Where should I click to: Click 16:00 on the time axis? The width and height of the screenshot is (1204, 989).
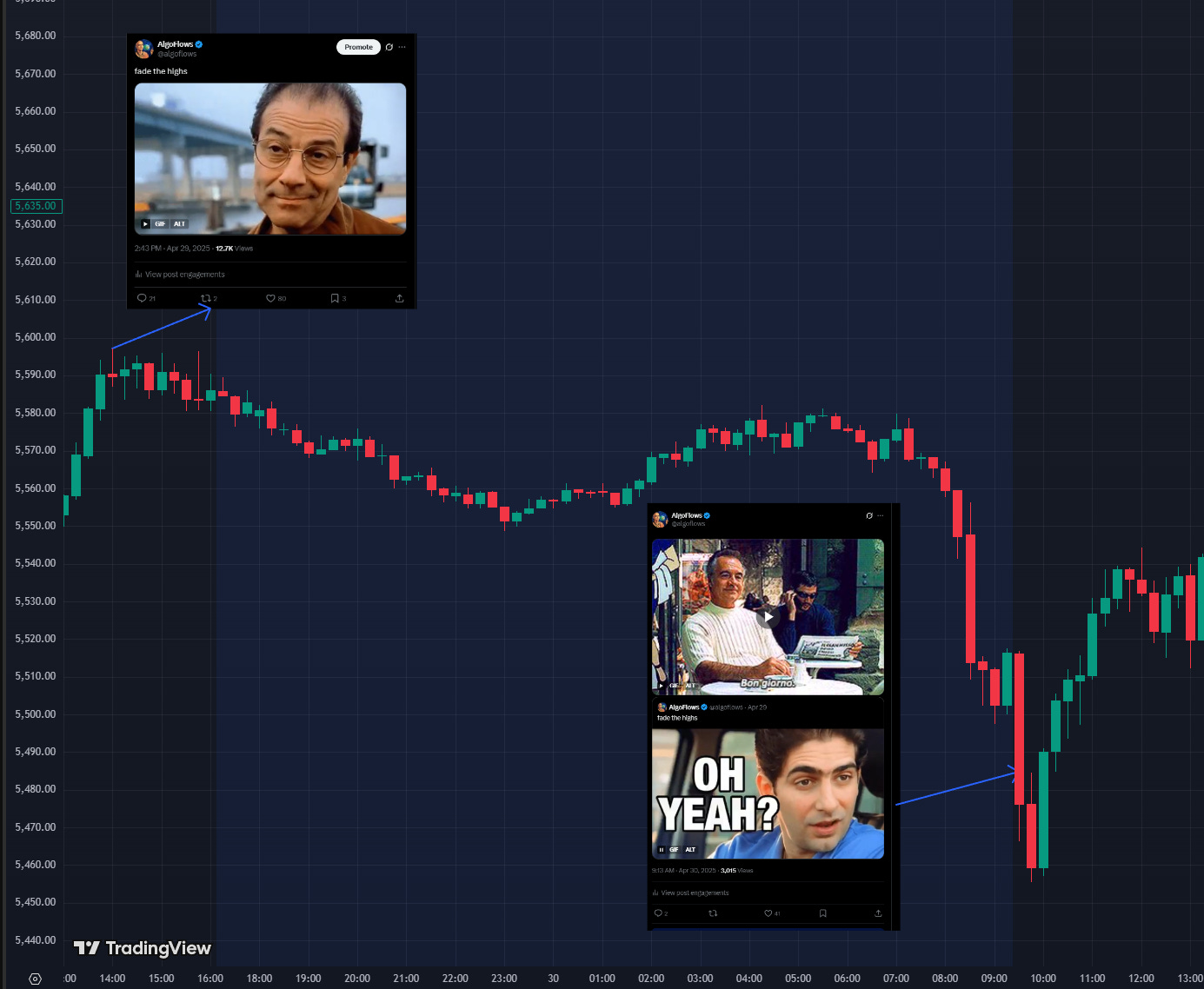(x=210, y=979)
